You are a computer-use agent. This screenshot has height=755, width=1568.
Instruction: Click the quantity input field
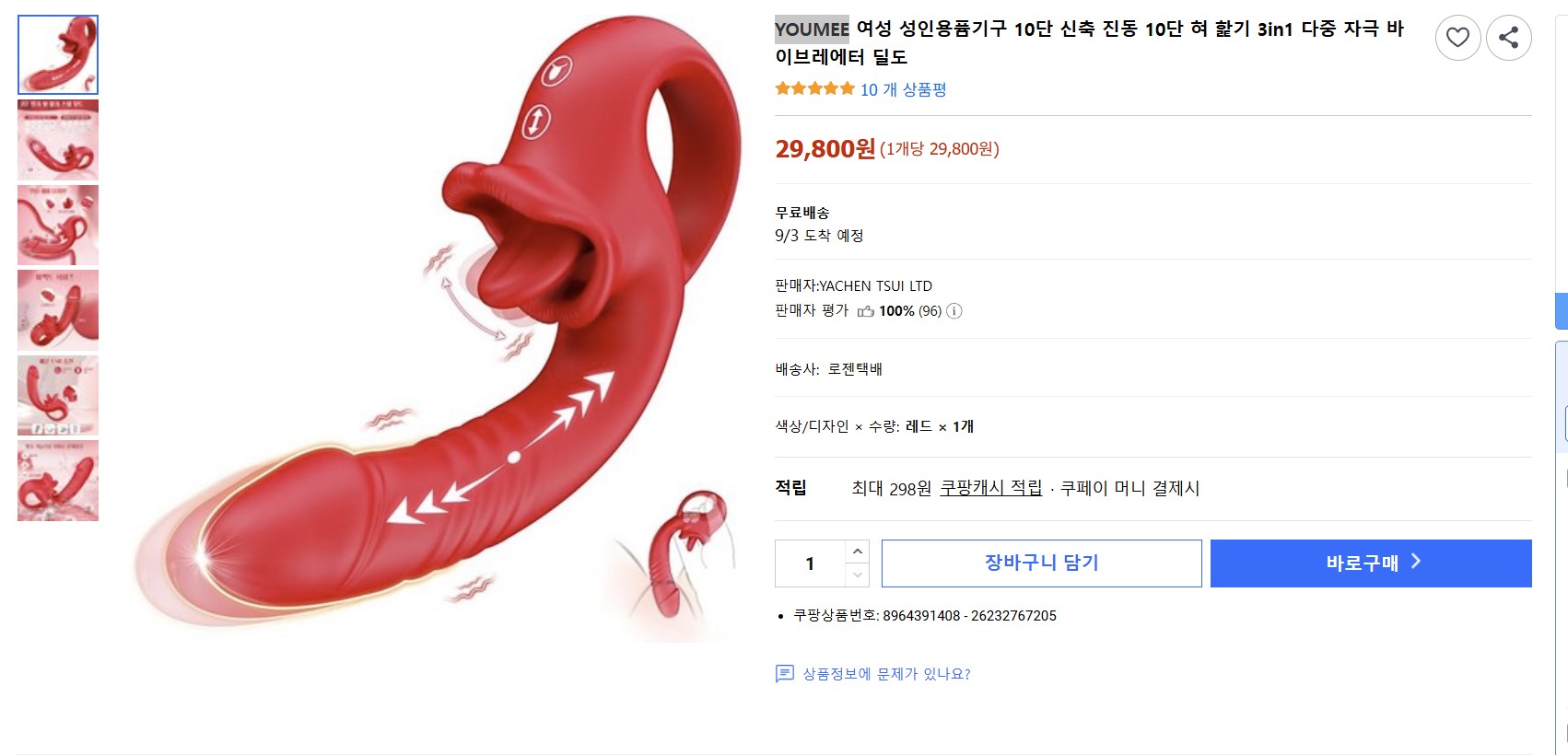pyautogui.click(x=810, y=563)
